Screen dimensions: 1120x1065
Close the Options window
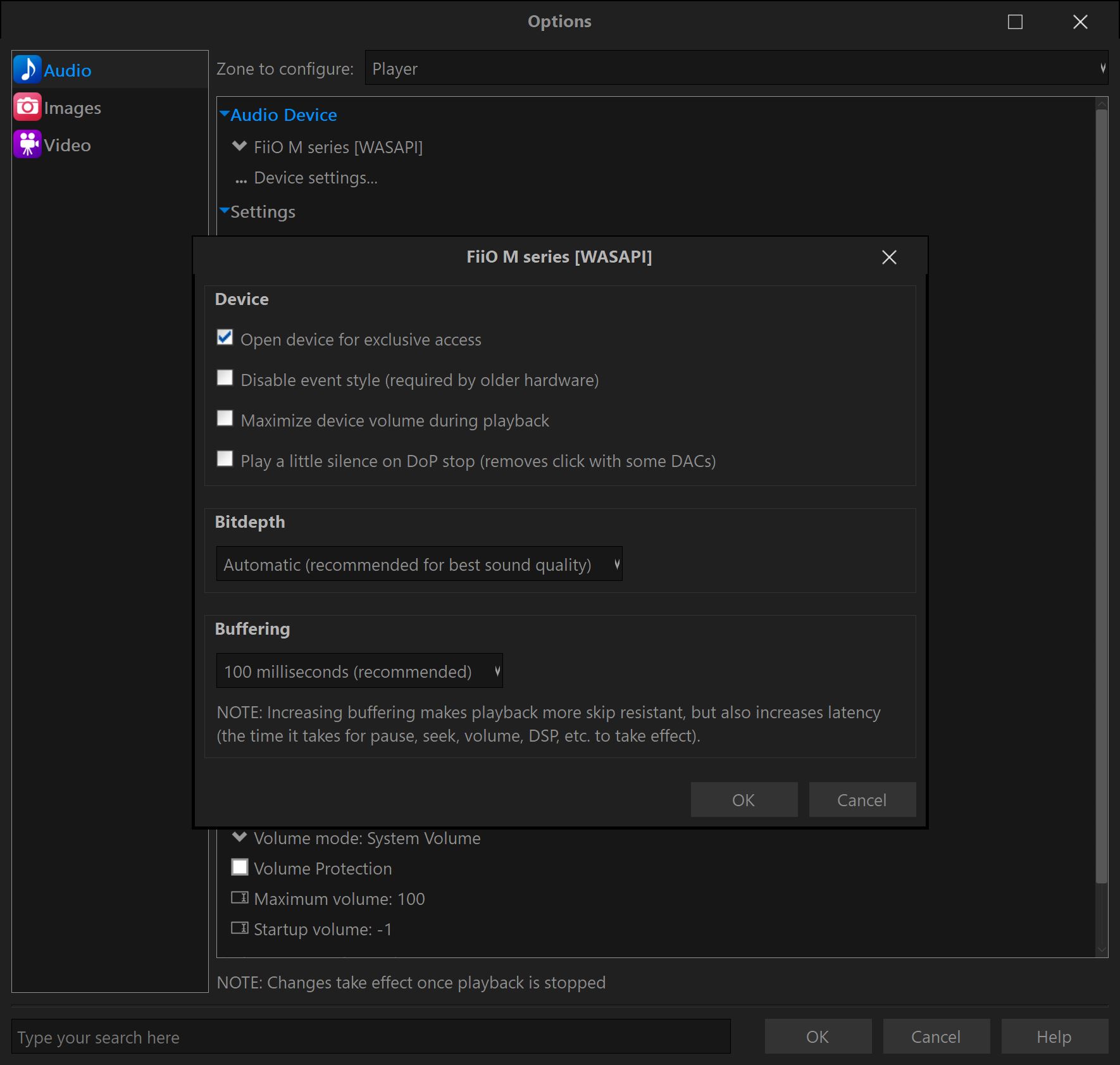[x=1080, y=22]
